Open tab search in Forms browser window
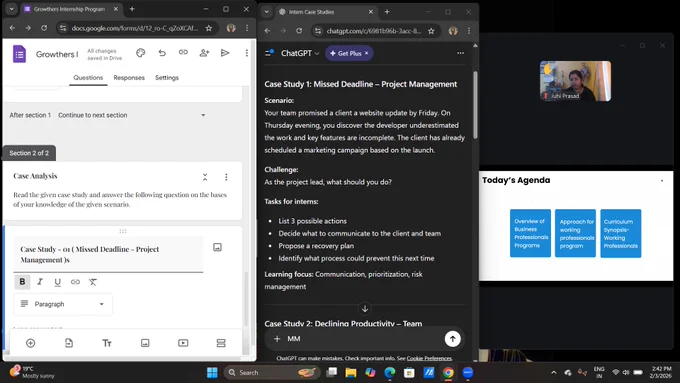Screen dimensions: 680x383 coord(12,9)
